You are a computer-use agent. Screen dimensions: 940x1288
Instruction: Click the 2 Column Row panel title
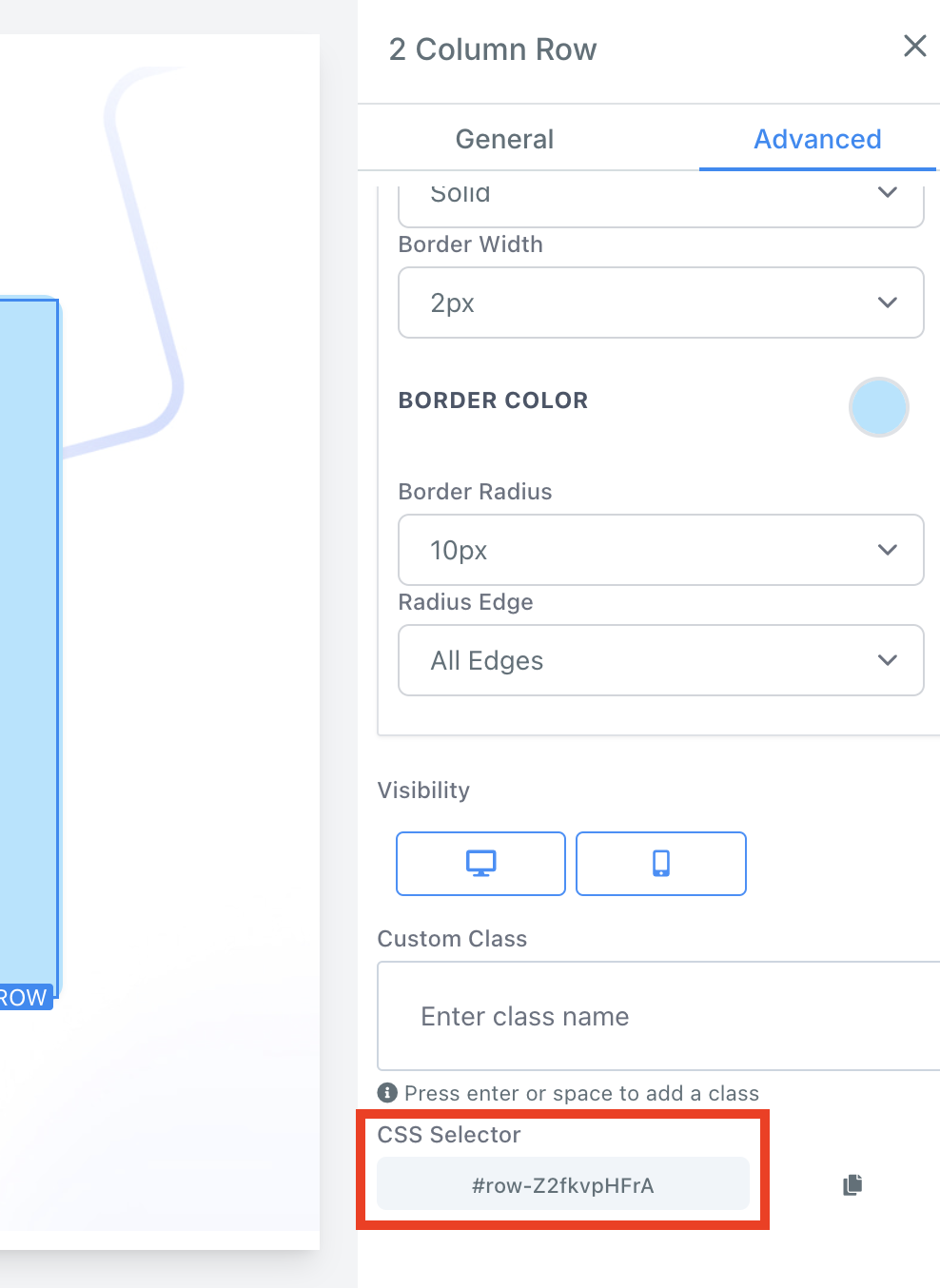(x=493, y=49)
